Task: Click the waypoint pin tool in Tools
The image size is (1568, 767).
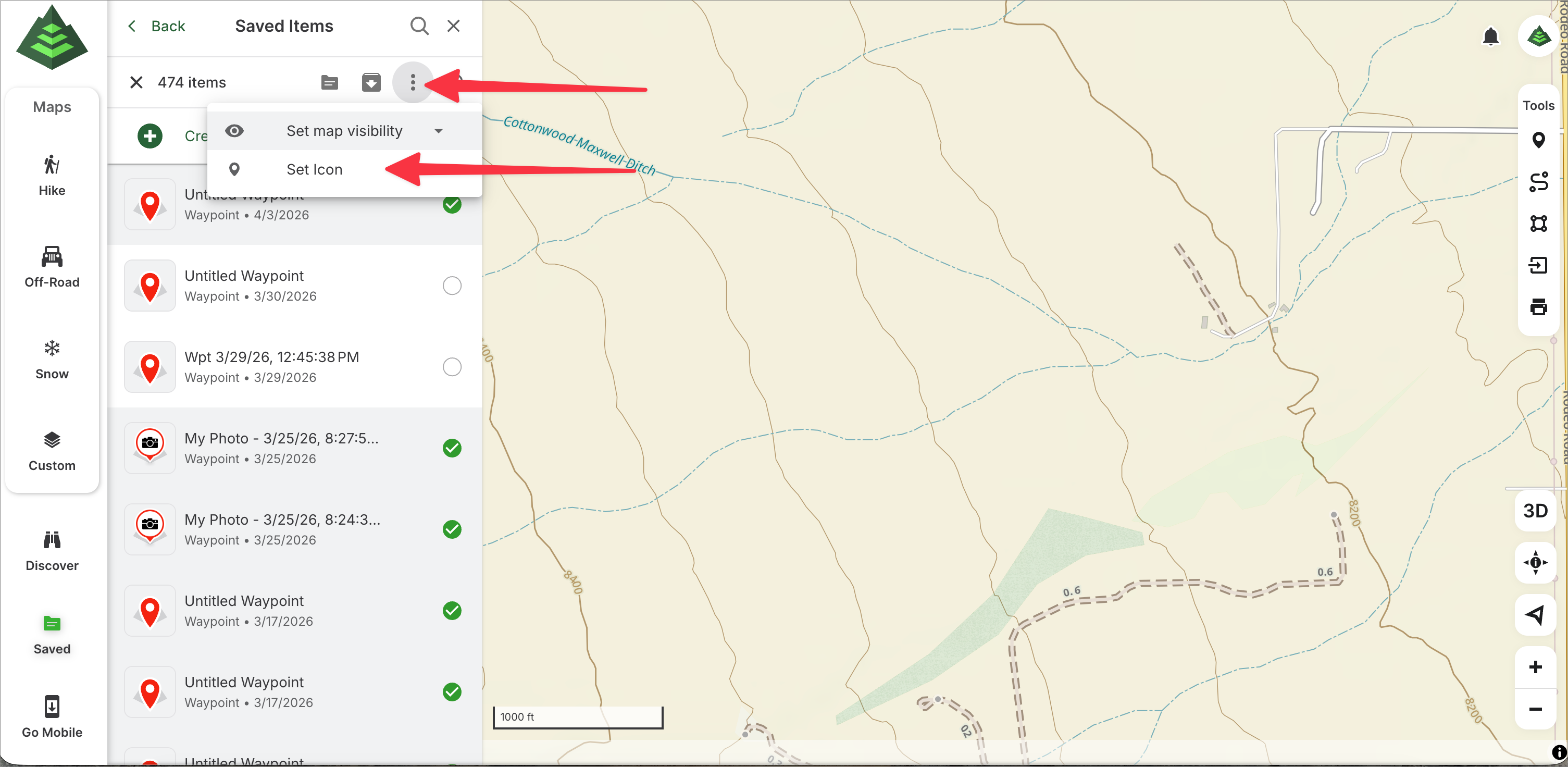Action: click(1538, 141)
